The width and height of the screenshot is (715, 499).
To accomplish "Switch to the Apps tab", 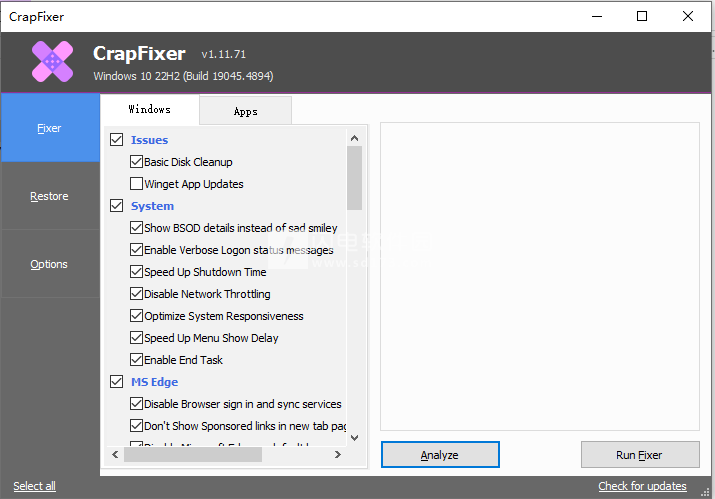I will pos(245,111).
